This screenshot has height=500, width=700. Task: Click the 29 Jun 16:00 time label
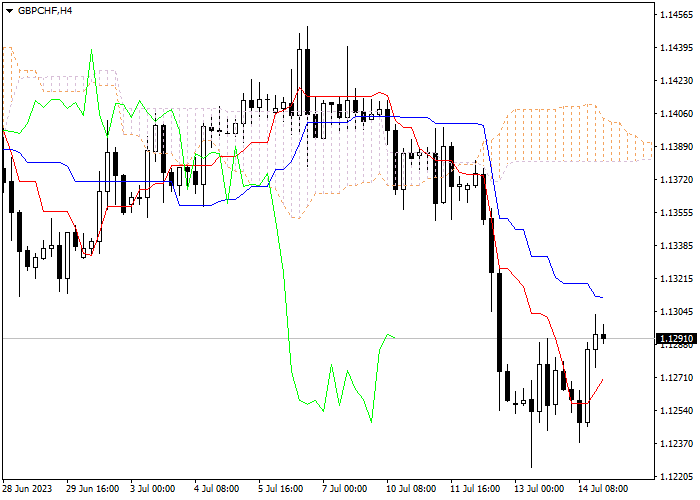(x=92, y=488)
